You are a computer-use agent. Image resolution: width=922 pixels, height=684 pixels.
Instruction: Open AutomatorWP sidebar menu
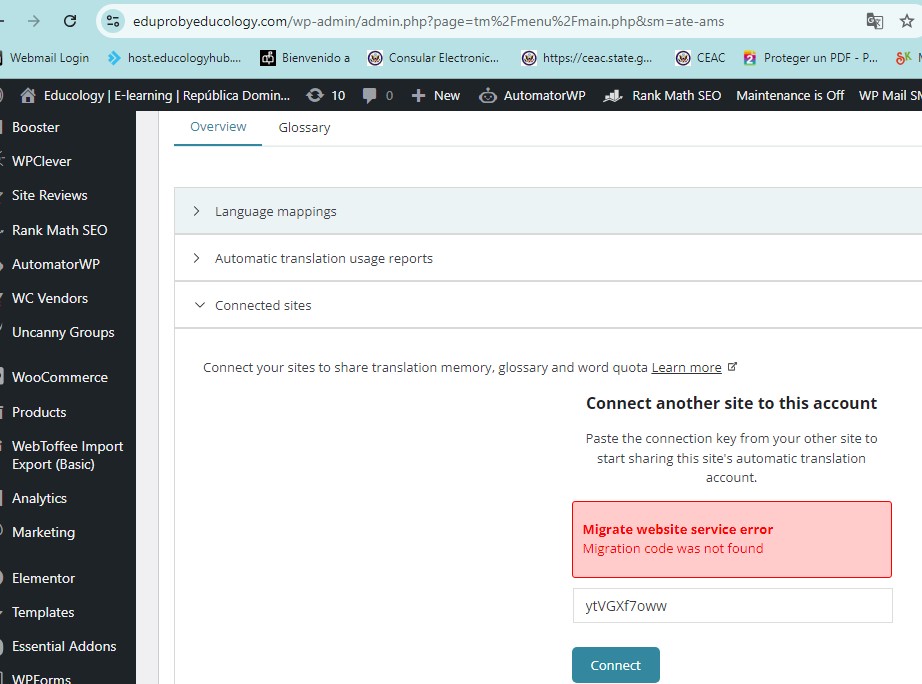pos(56,264)
